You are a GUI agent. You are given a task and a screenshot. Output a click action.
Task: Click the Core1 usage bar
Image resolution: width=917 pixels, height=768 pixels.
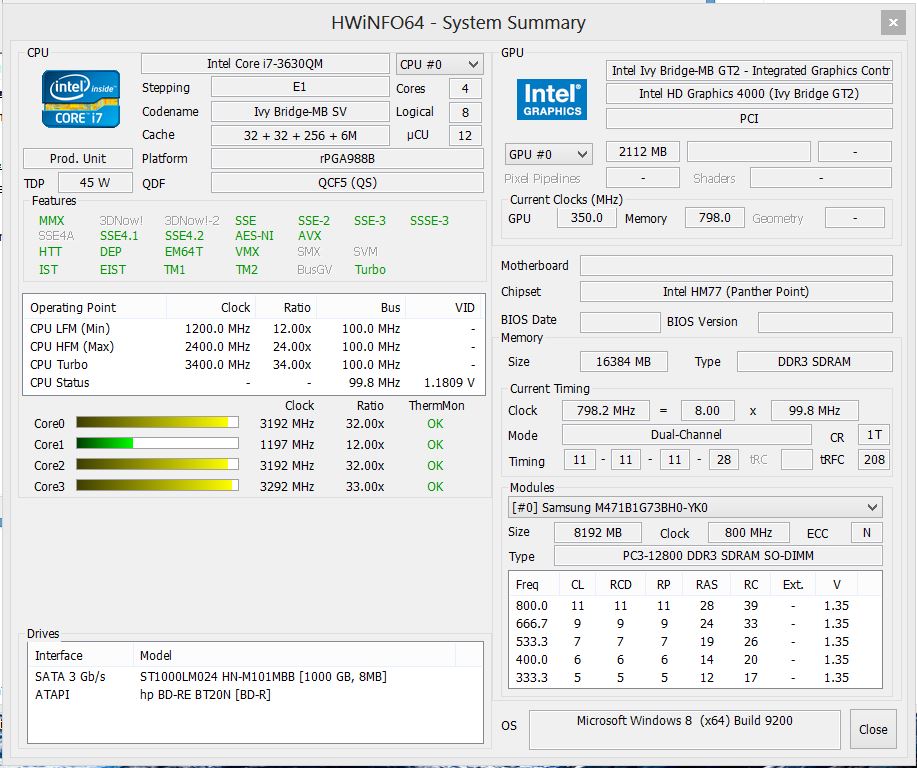click(x=157, y=444)
